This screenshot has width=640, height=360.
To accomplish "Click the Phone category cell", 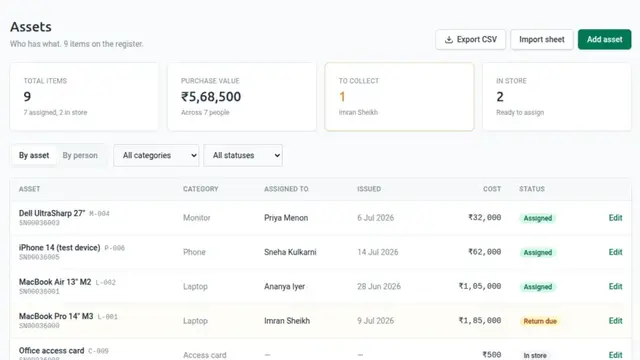I will [x=194, y=252].
